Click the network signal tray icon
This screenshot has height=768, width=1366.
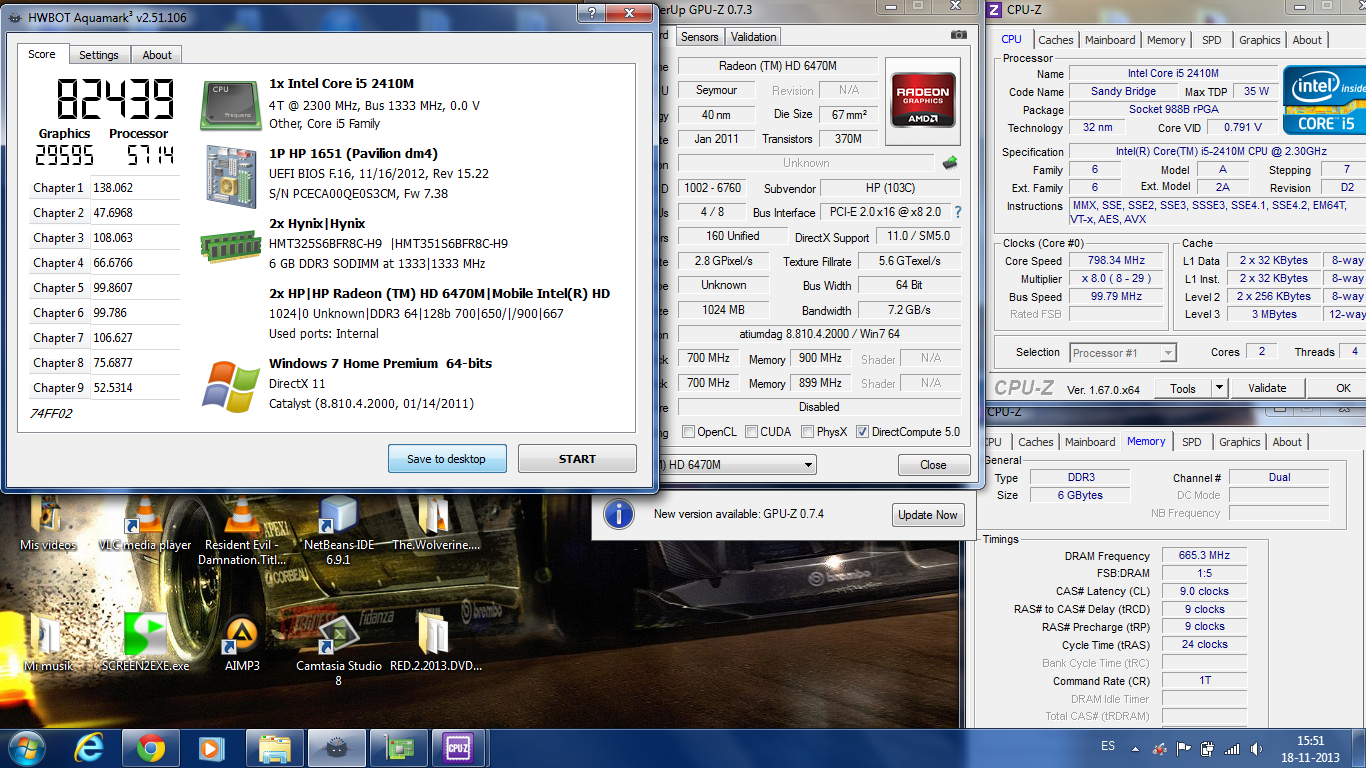pos(1232,748)
